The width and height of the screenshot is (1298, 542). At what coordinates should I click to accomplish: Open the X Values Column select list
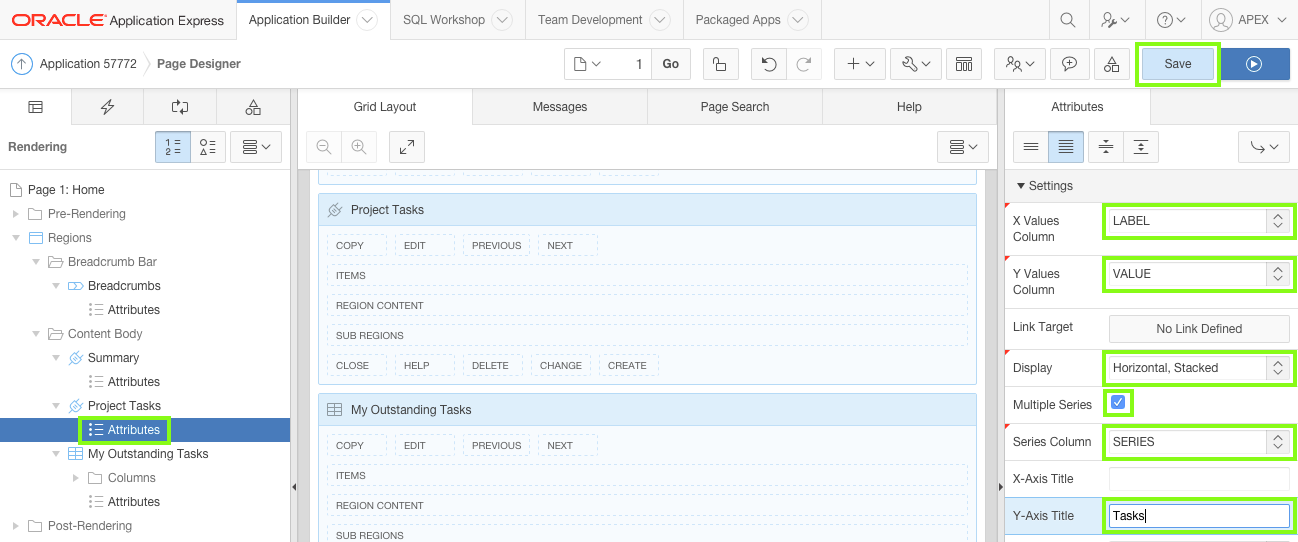click(1198, 221)
